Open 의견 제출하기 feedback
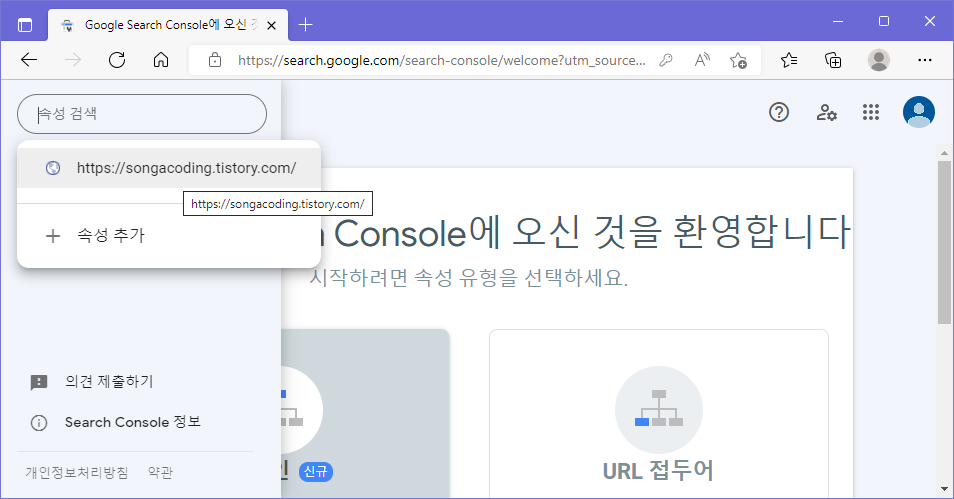This screenshot has height=499, width=954. [109, 382]
